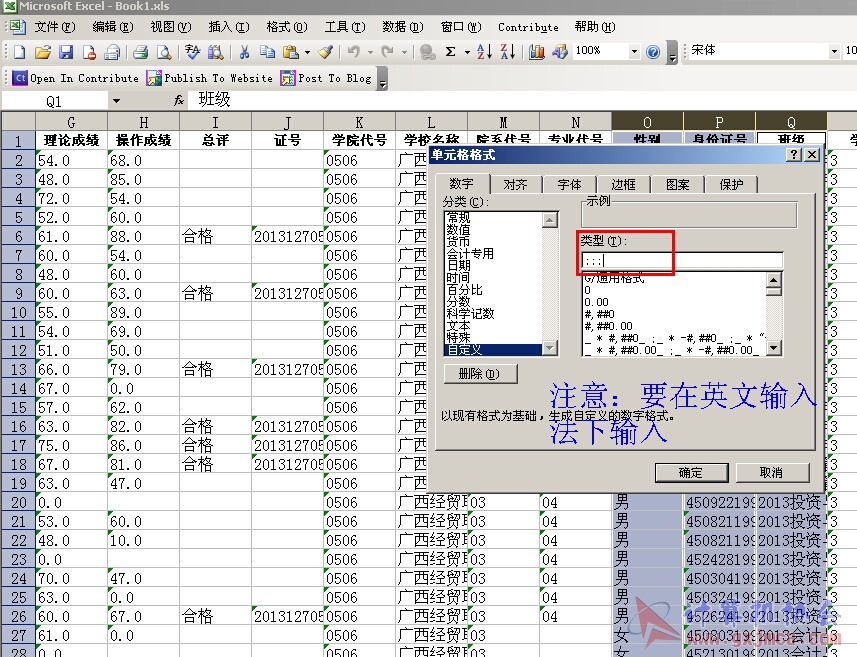Select 常规 in category list
This screenshot has width=857, height=657.
[494, 218]
